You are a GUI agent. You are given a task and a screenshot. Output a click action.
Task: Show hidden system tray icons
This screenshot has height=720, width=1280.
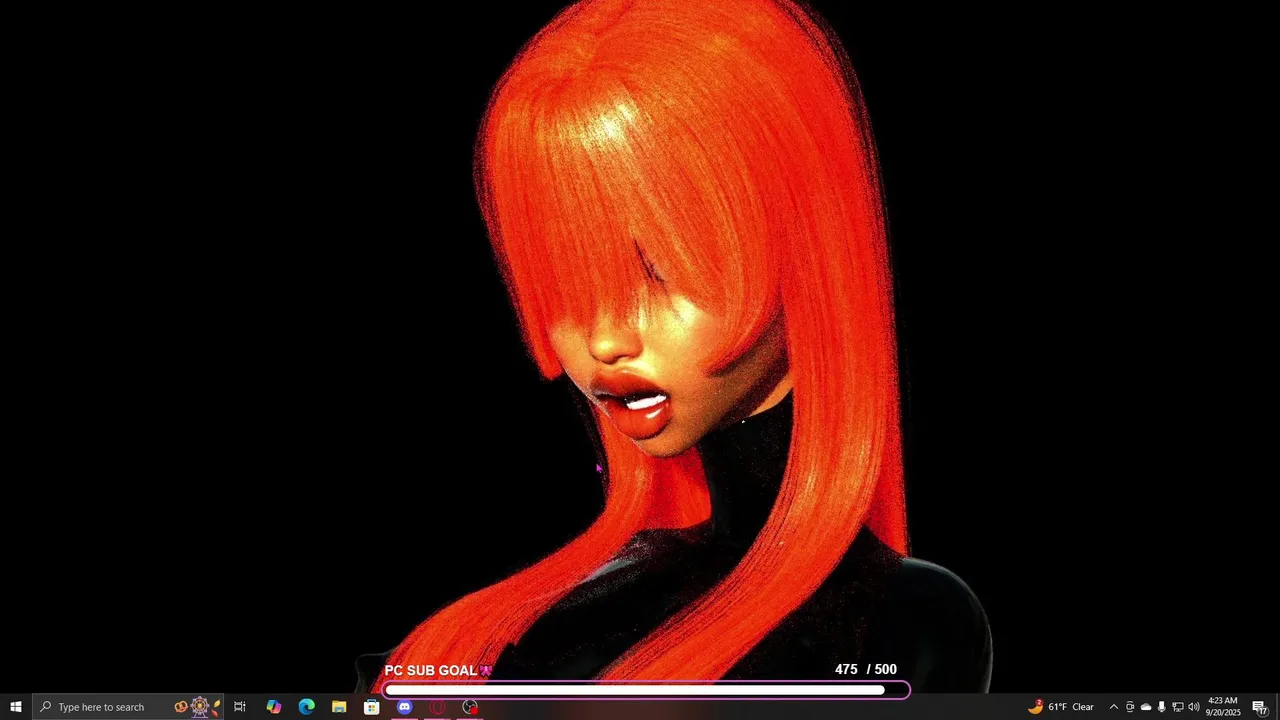[x=1113, y=707]
